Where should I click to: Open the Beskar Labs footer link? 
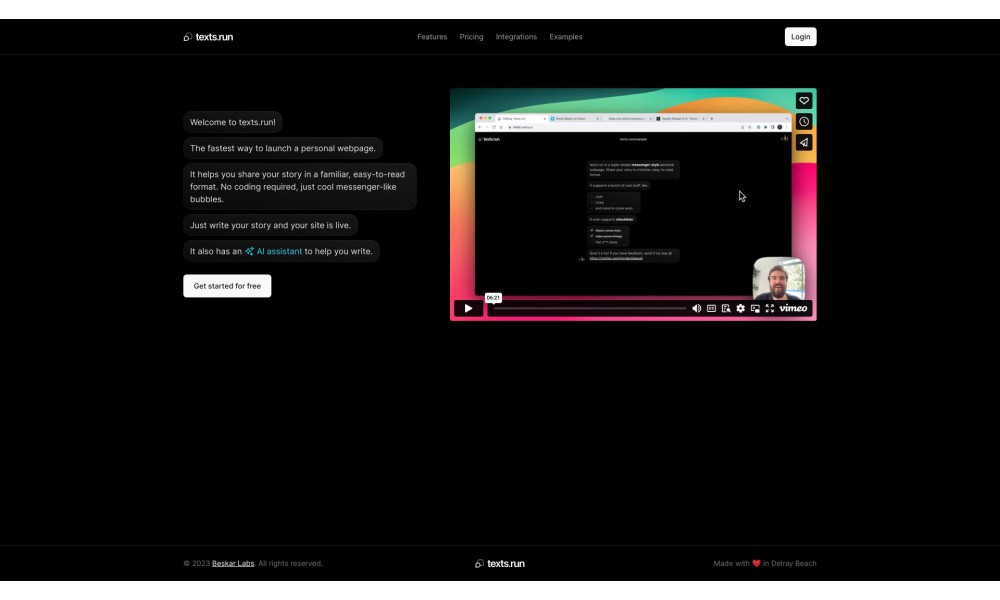[x=233, y=564]
